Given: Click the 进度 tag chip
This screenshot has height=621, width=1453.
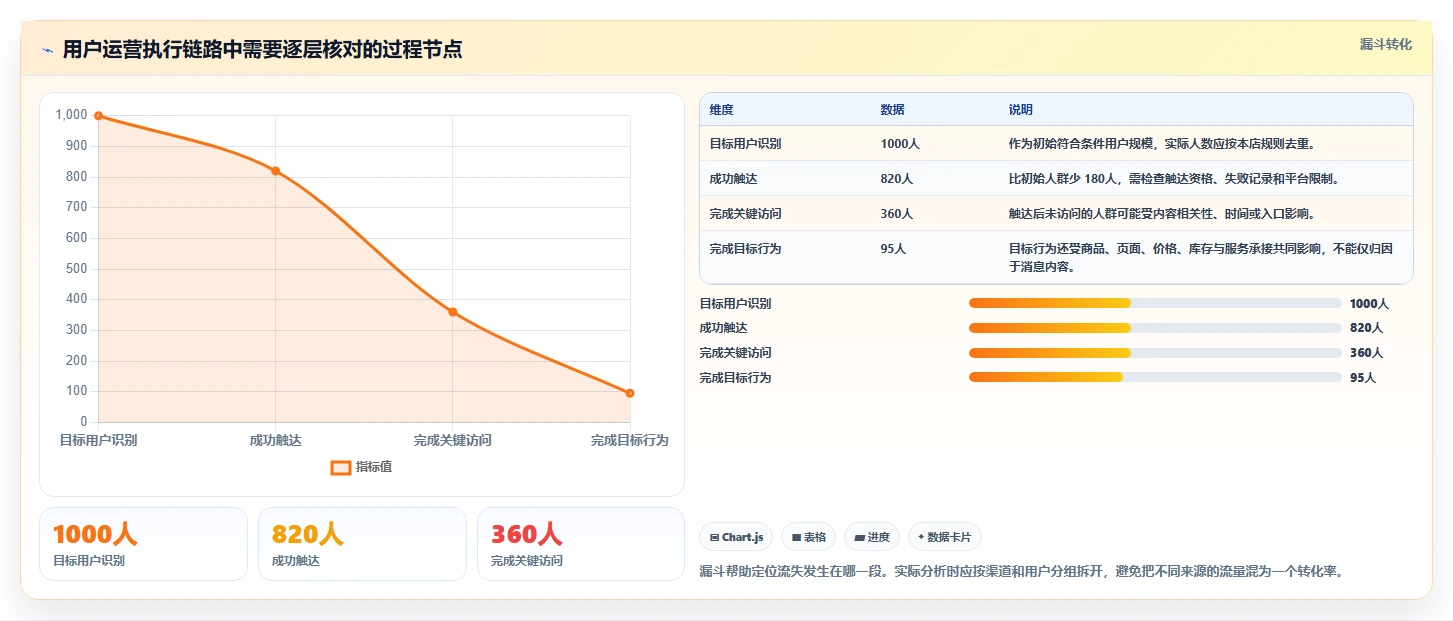Looking at the screenshot, I should pyautogui.click(x=872, y=537).
